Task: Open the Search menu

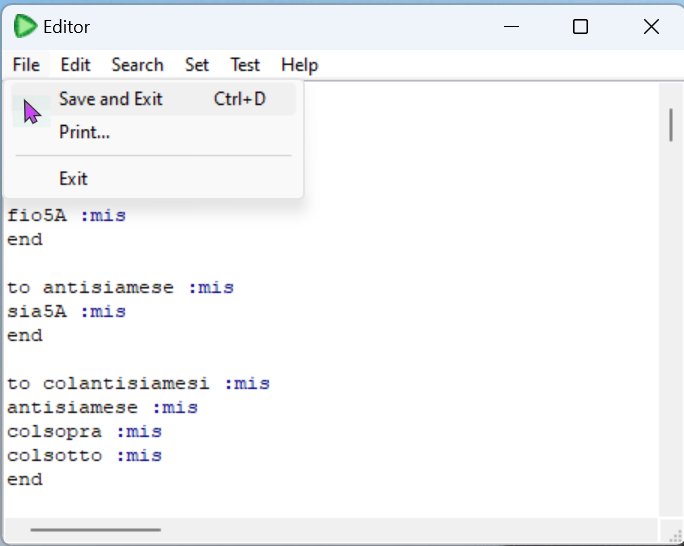Action: [x=137, y=65]
